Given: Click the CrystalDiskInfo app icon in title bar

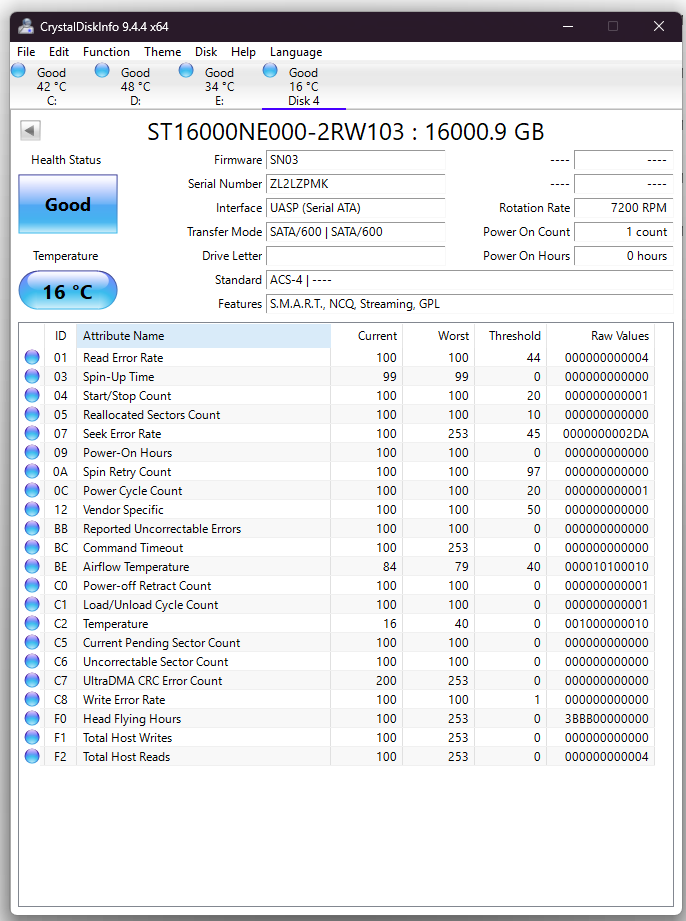Looking at the screenshot, I should click(26, 26).
